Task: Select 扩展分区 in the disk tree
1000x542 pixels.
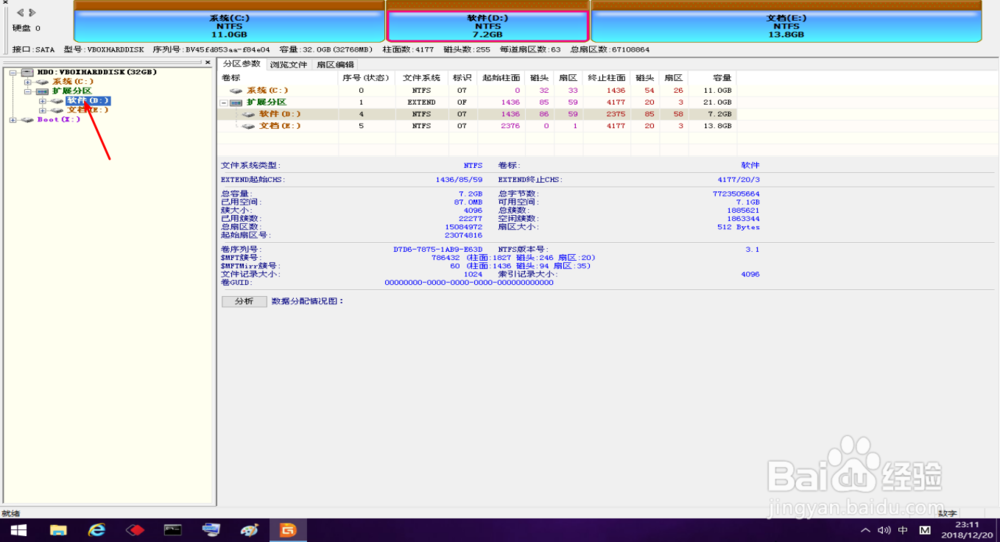Action: (71, 91)
